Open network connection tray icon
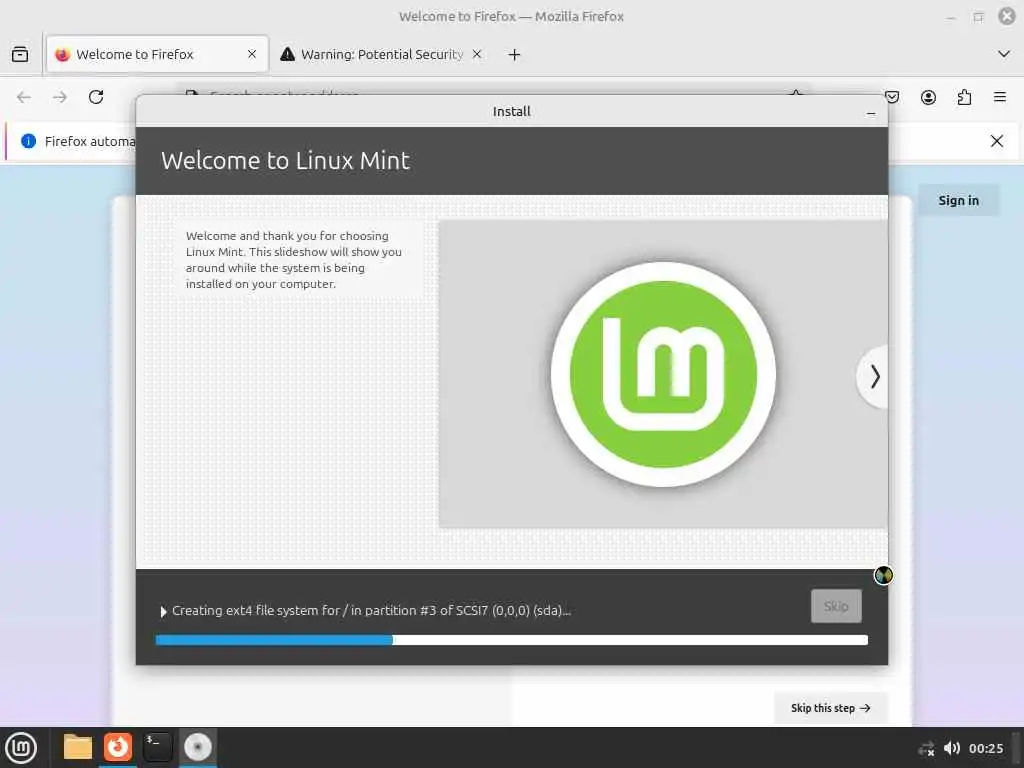The width and height of the screenshot is (1024, 768). coord(926,748)
